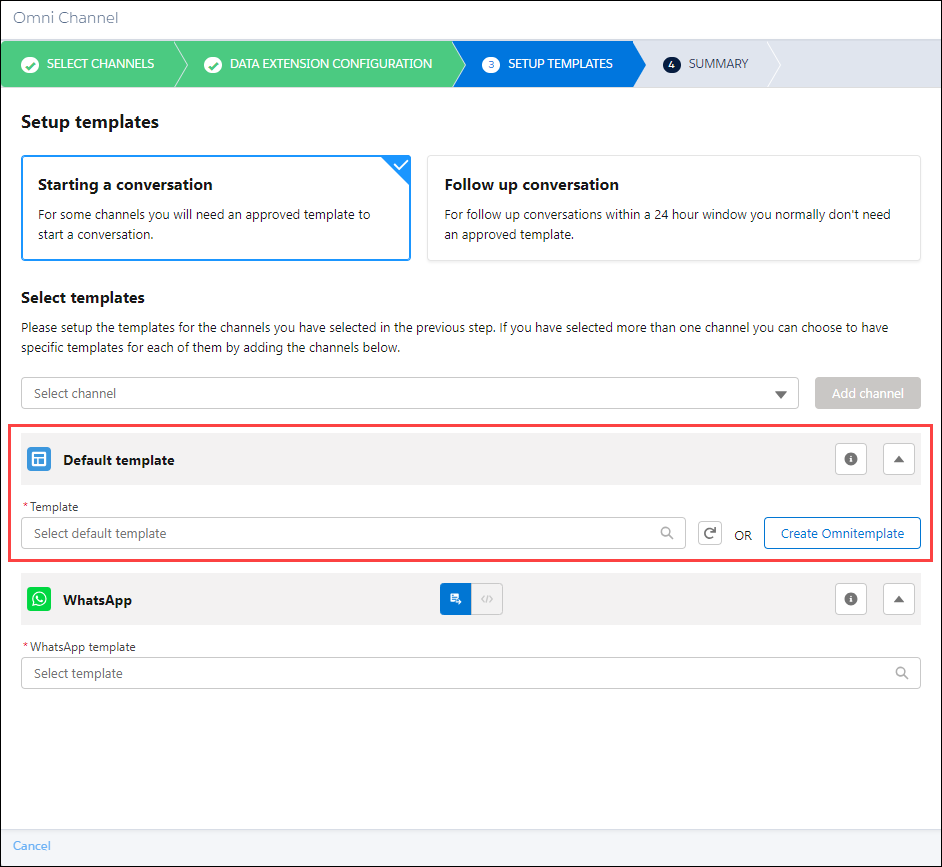Click the Default template panel icon
The height and width of the screenshot is (867, 942).
coord(38,459)
